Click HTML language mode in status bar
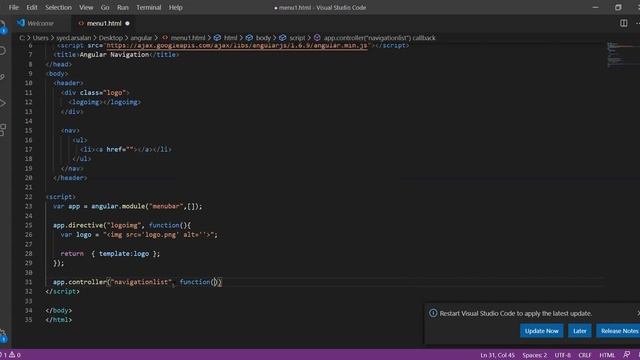This screenshot has width=640, height=360. [607, 355]
